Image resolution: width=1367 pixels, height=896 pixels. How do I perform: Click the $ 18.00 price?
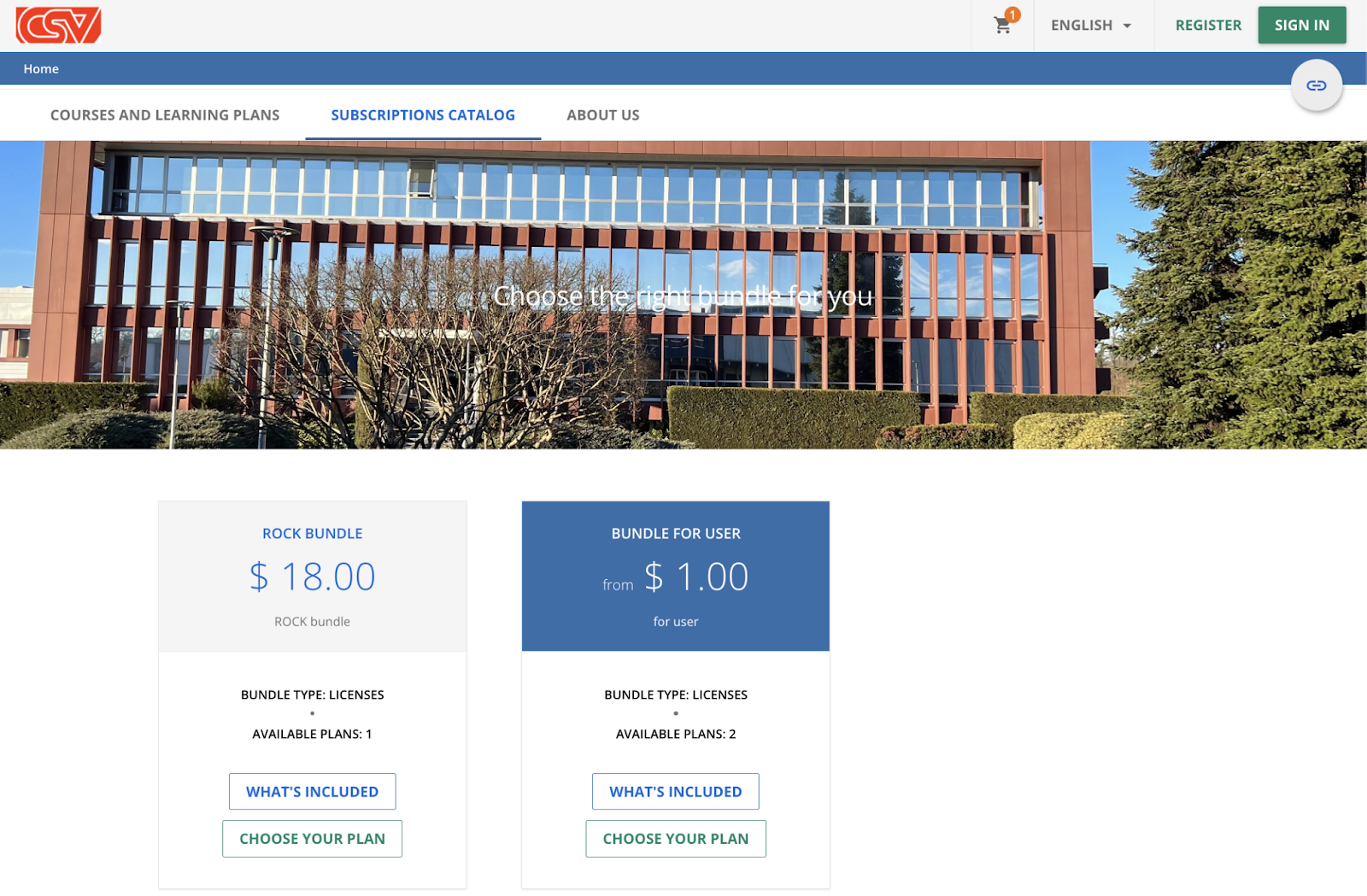[312, 577]
